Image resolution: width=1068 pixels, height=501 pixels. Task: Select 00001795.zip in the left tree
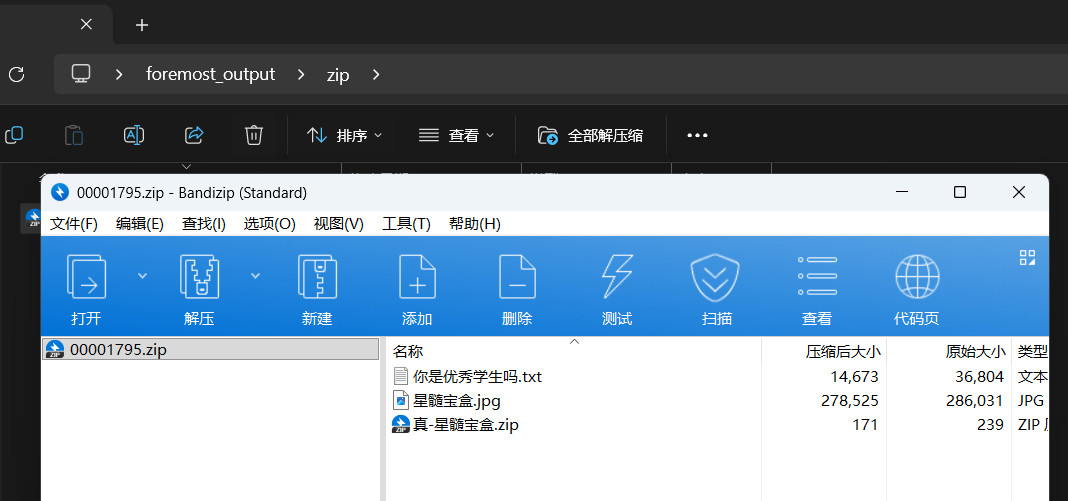pyautogui.click(x=210, y=349)
